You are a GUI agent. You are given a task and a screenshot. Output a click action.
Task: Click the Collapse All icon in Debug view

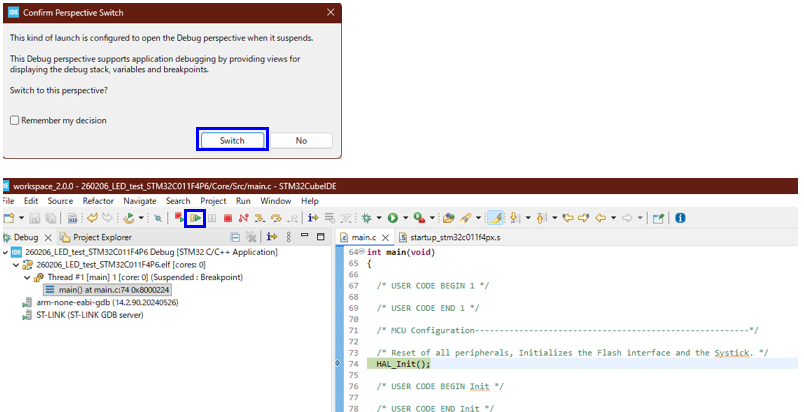[234, 237]
